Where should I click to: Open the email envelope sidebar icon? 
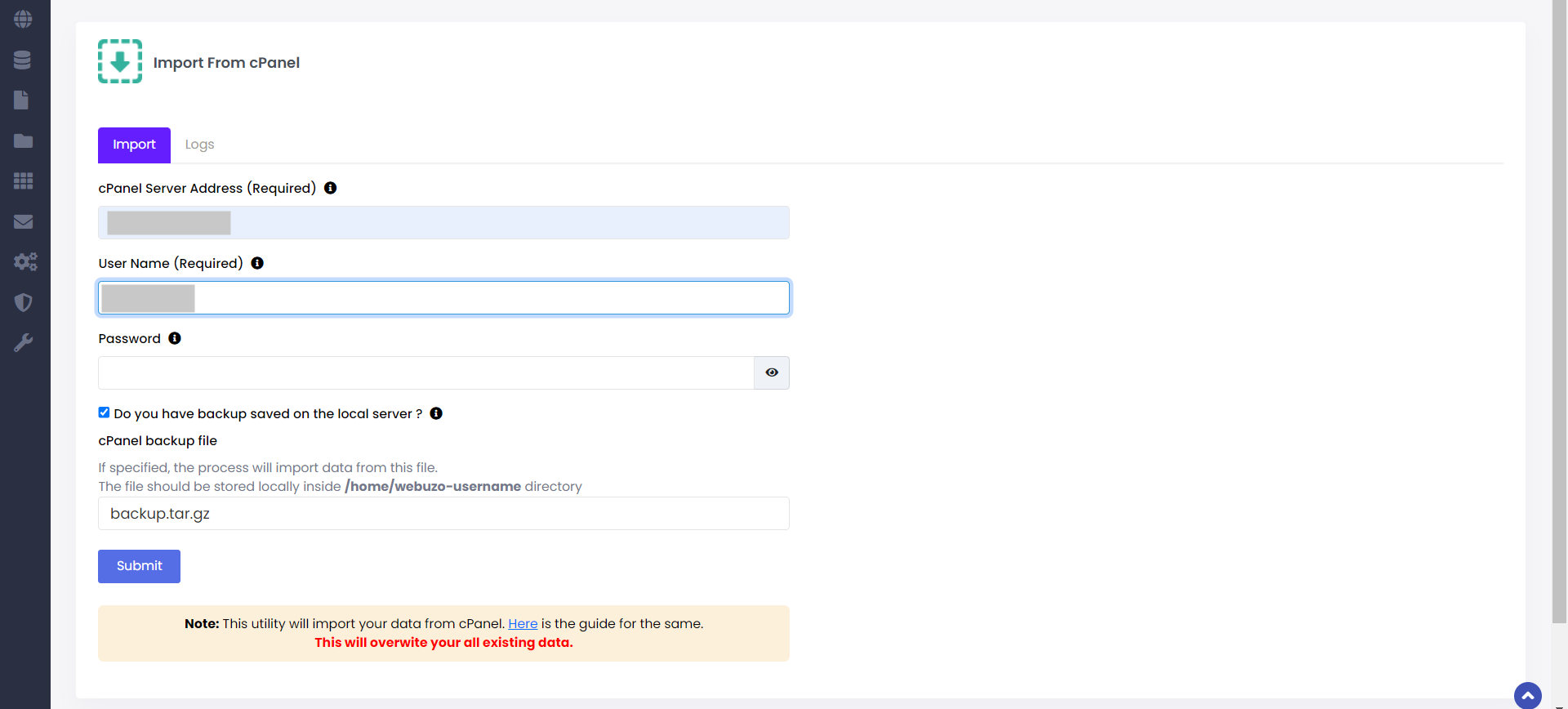click(23, 221)
